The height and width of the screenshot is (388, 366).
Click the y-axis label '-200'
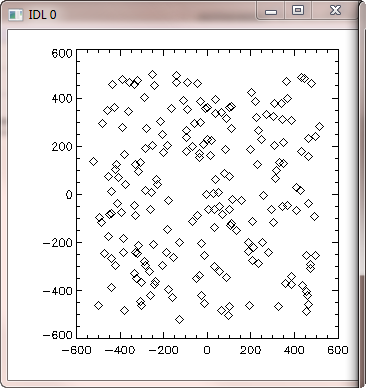point(58,243)
